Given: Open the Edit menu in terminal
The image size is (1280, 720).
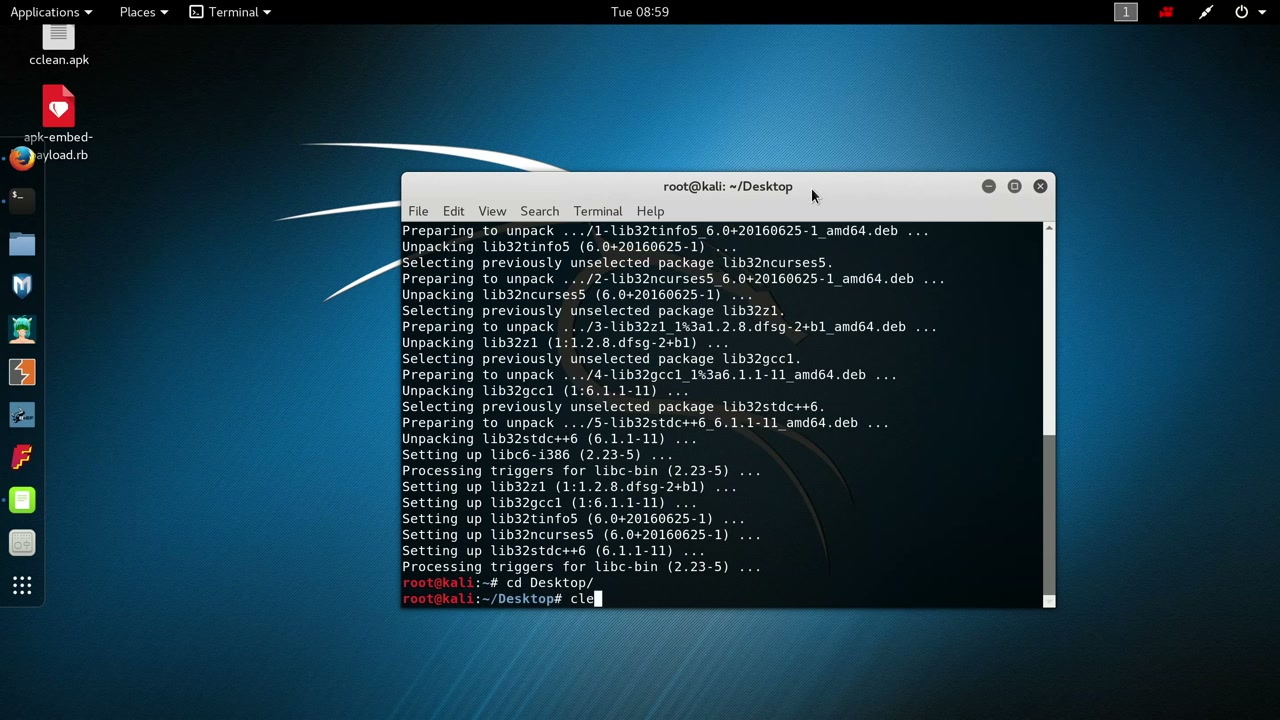Looking at the screenshot, I should coord(453,211).
